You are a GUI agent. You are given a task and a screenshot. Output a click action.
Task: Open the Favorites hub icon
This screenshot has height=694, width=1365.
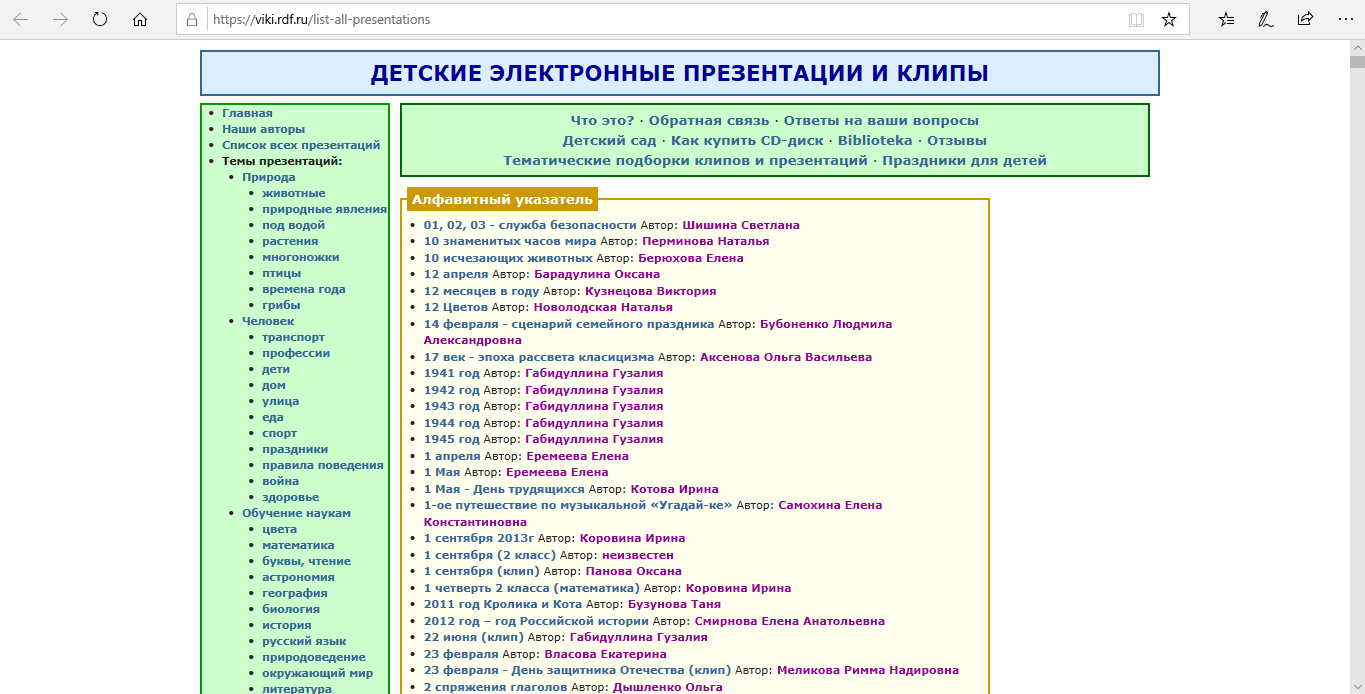[1227, 19]
